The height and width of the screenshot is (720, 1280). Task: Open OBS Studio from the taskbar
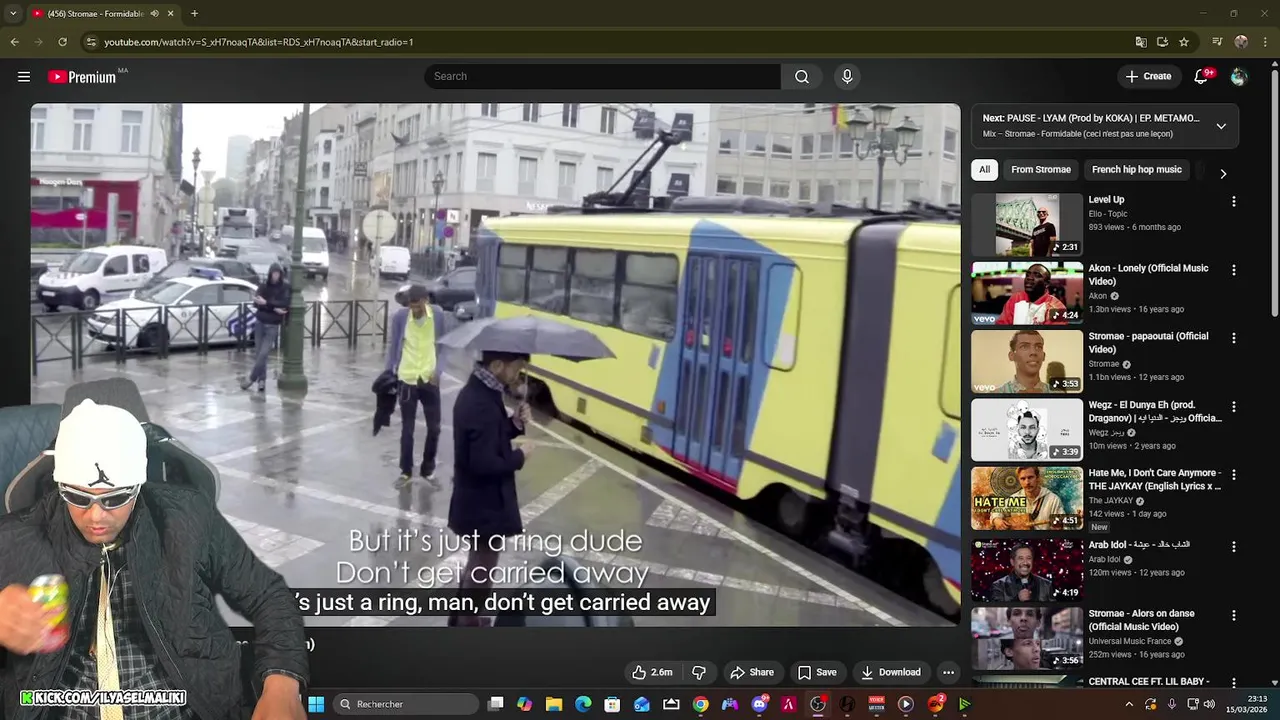[x=818, y=705]
